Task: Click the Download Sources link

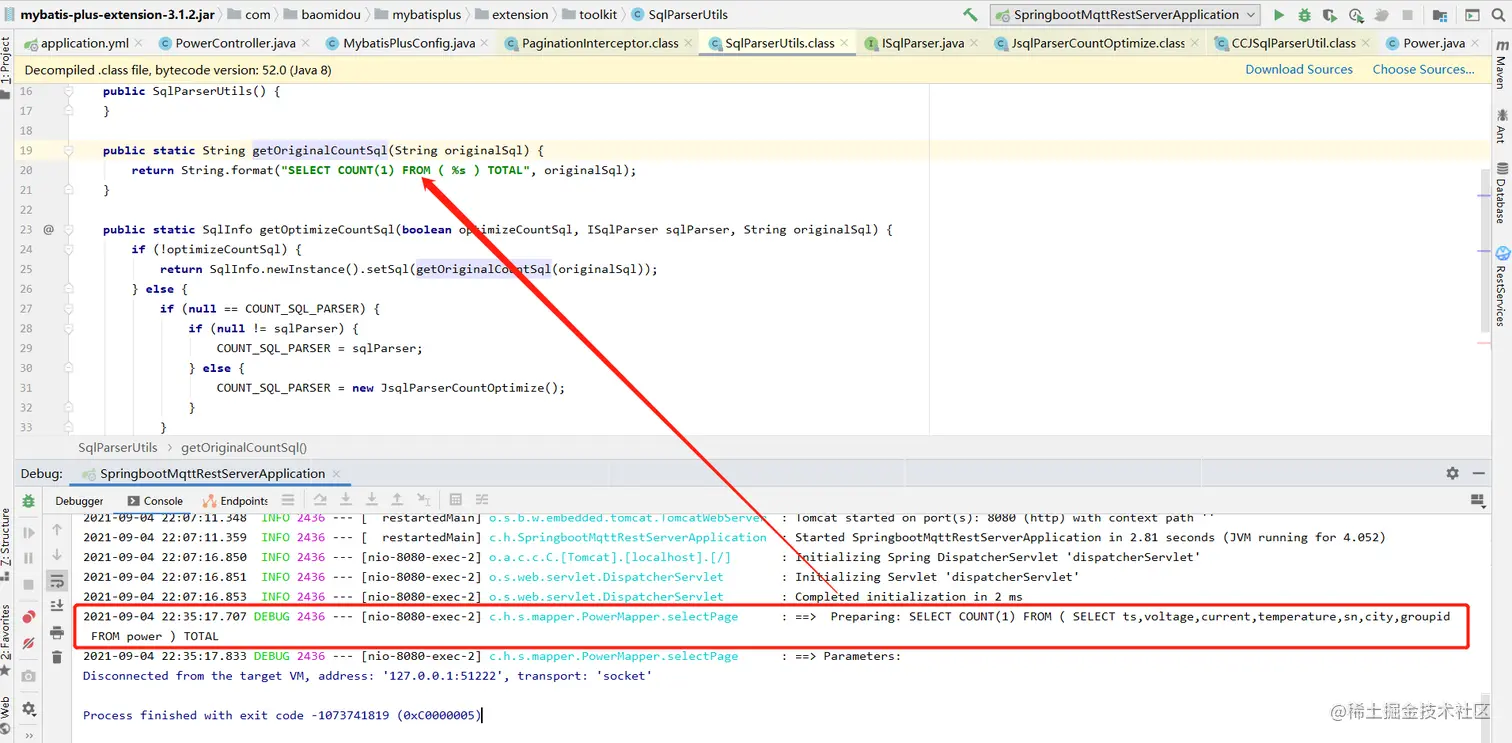Action: pyautogui.click(x=1298, y=69)
